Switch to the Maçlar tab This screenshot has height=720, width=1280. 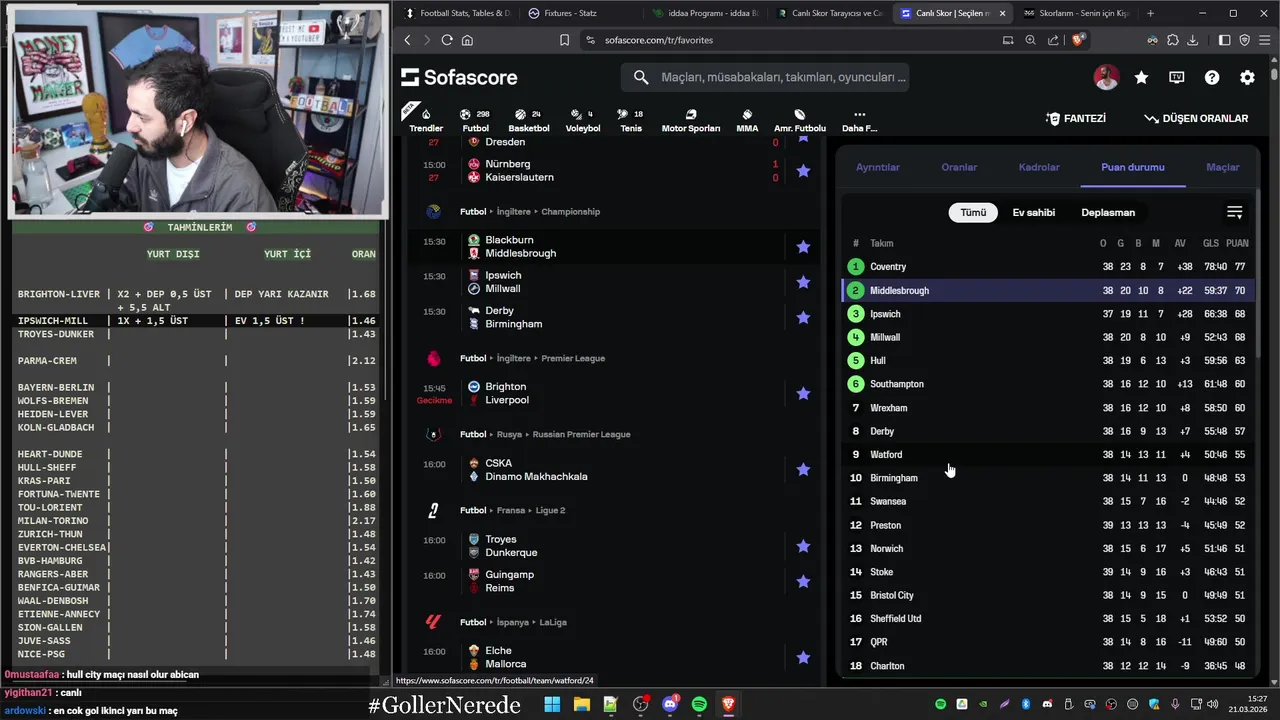1222,167
